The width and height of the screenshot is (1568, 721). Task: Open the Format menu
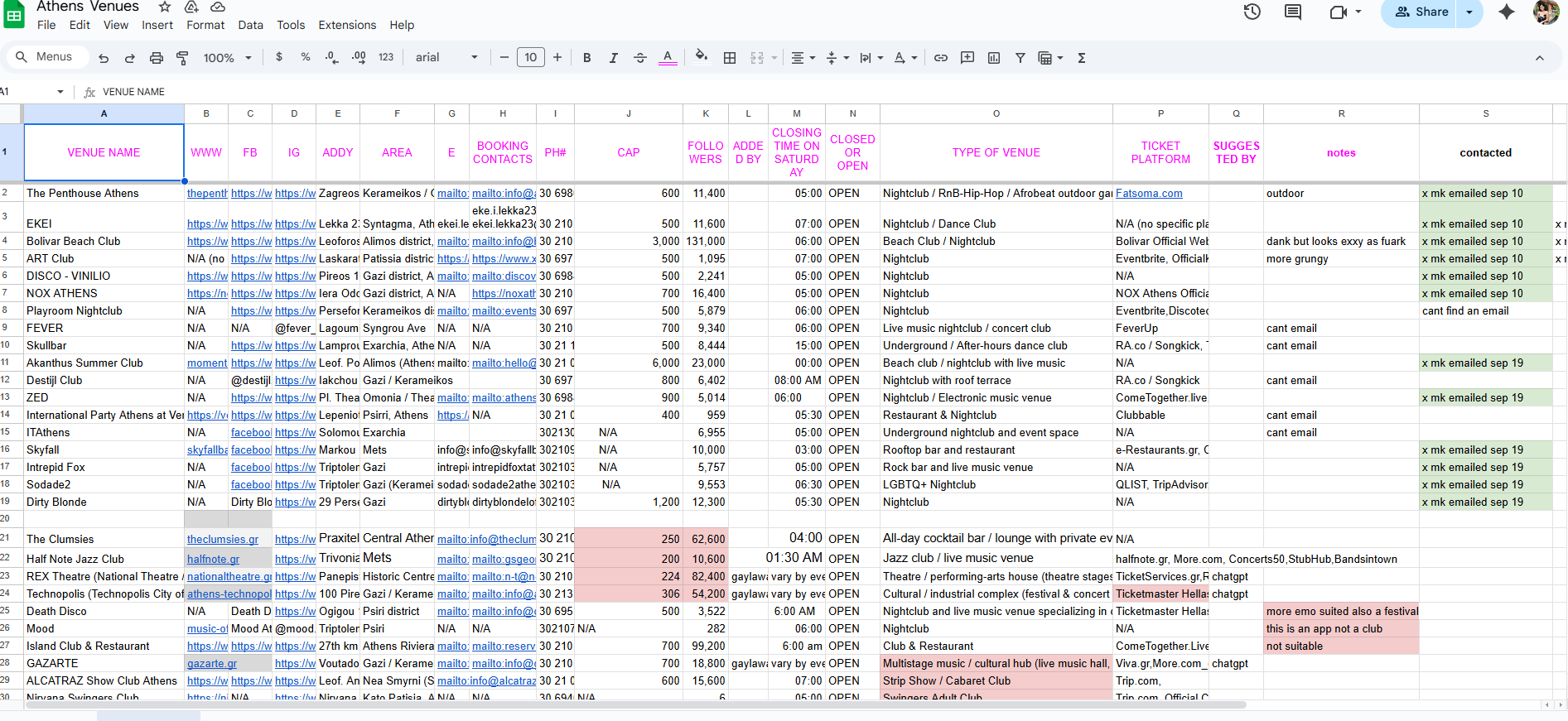coord(205,25)
